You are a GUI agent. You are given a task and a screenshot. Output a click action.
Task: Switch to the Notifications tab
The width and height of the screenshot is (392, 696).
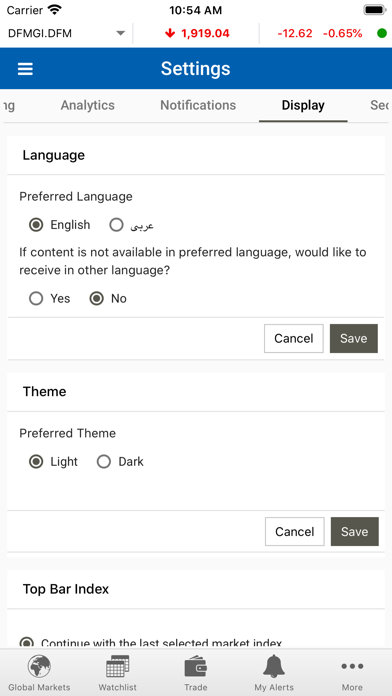[198, 105]
